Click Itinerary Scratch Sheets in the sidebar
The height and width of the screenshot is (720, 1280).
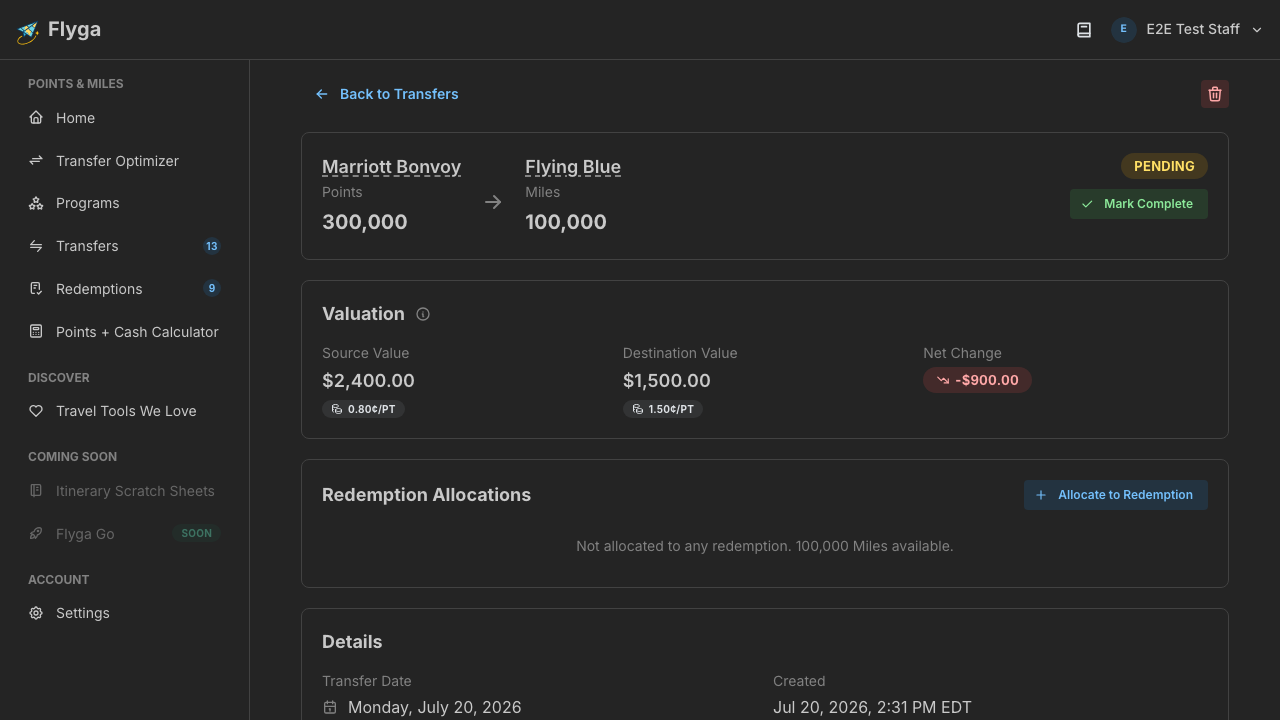pyautogui.click(x=124, y=491)
